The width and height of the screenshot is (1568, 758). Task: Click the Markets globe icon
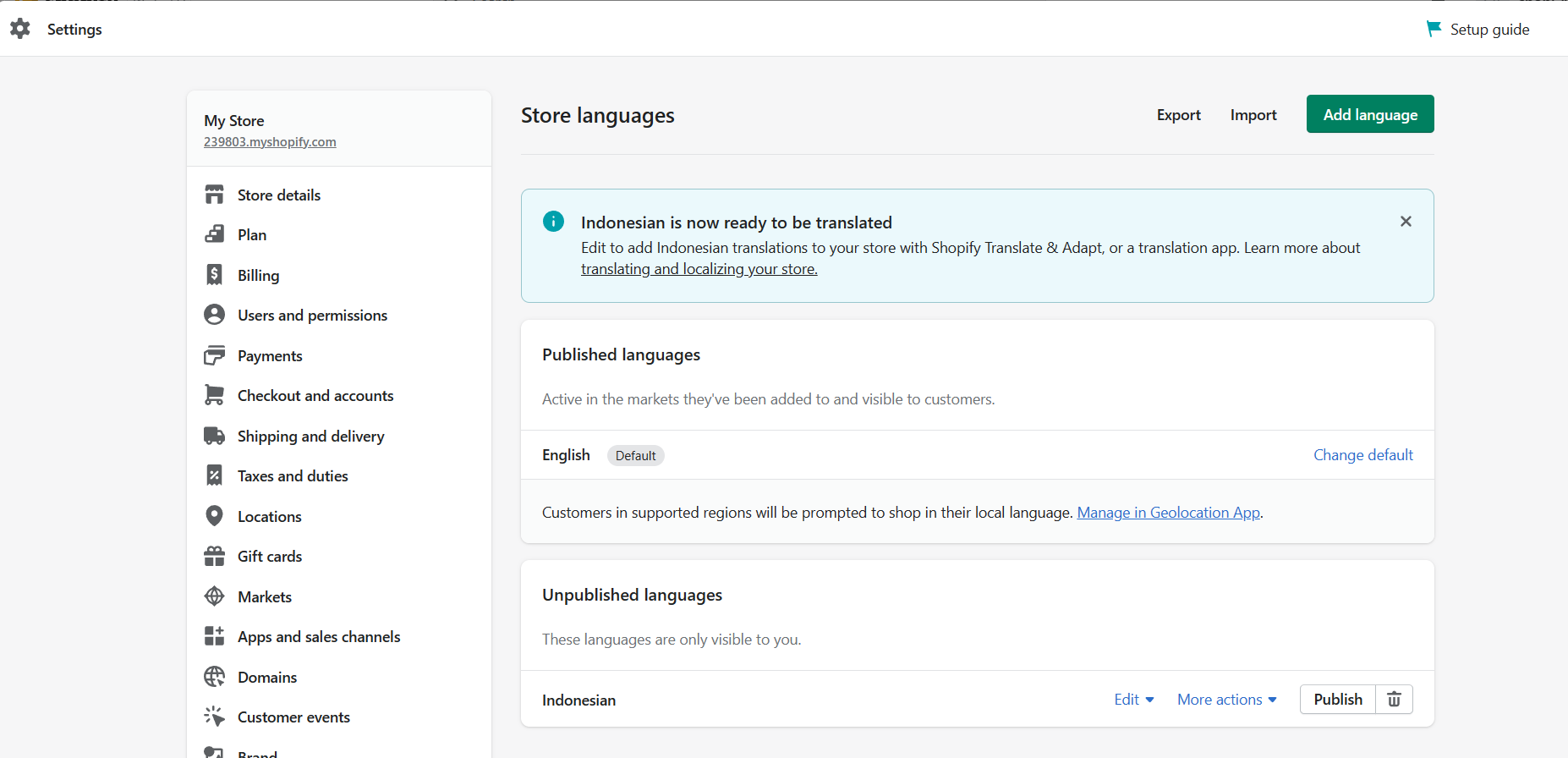pos(215,596)
